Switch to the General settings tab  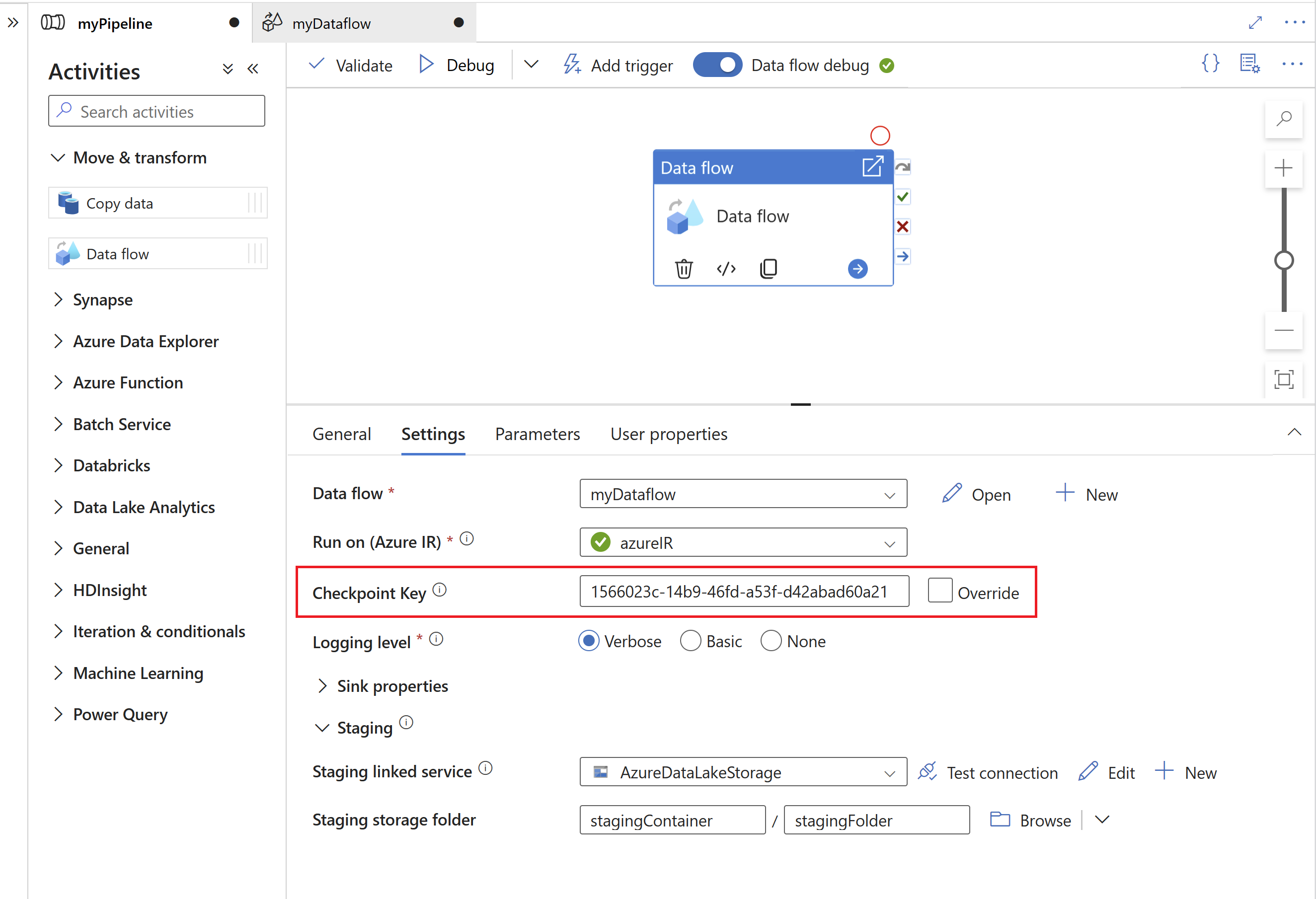click(340, 434)
